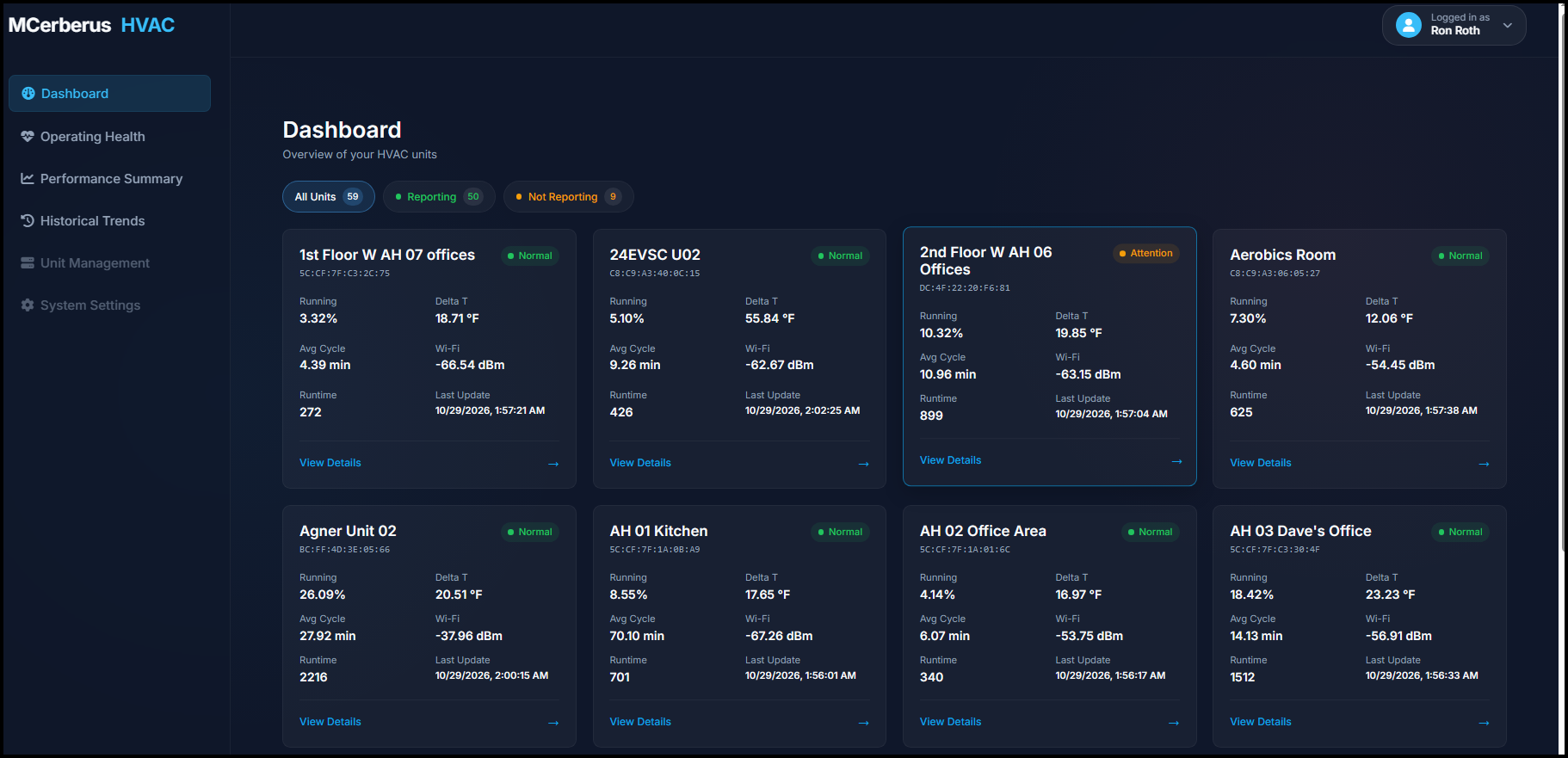The height and width of the screenshot is (758, 1568).
Task: Click the Unit Management server icon
Action: [28, 263]
